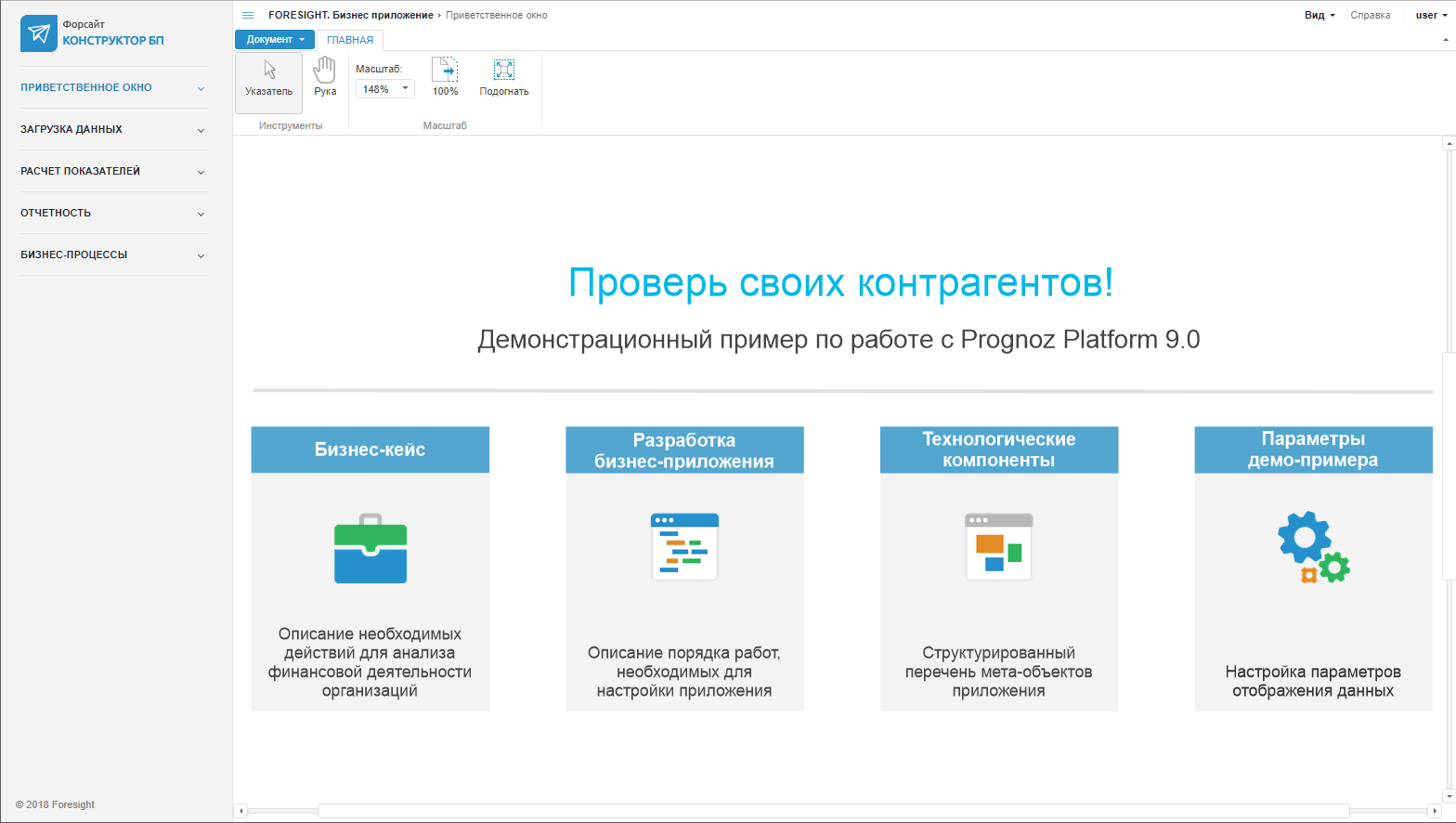Click the Foresight paper plane logo

tap(38, 33)
